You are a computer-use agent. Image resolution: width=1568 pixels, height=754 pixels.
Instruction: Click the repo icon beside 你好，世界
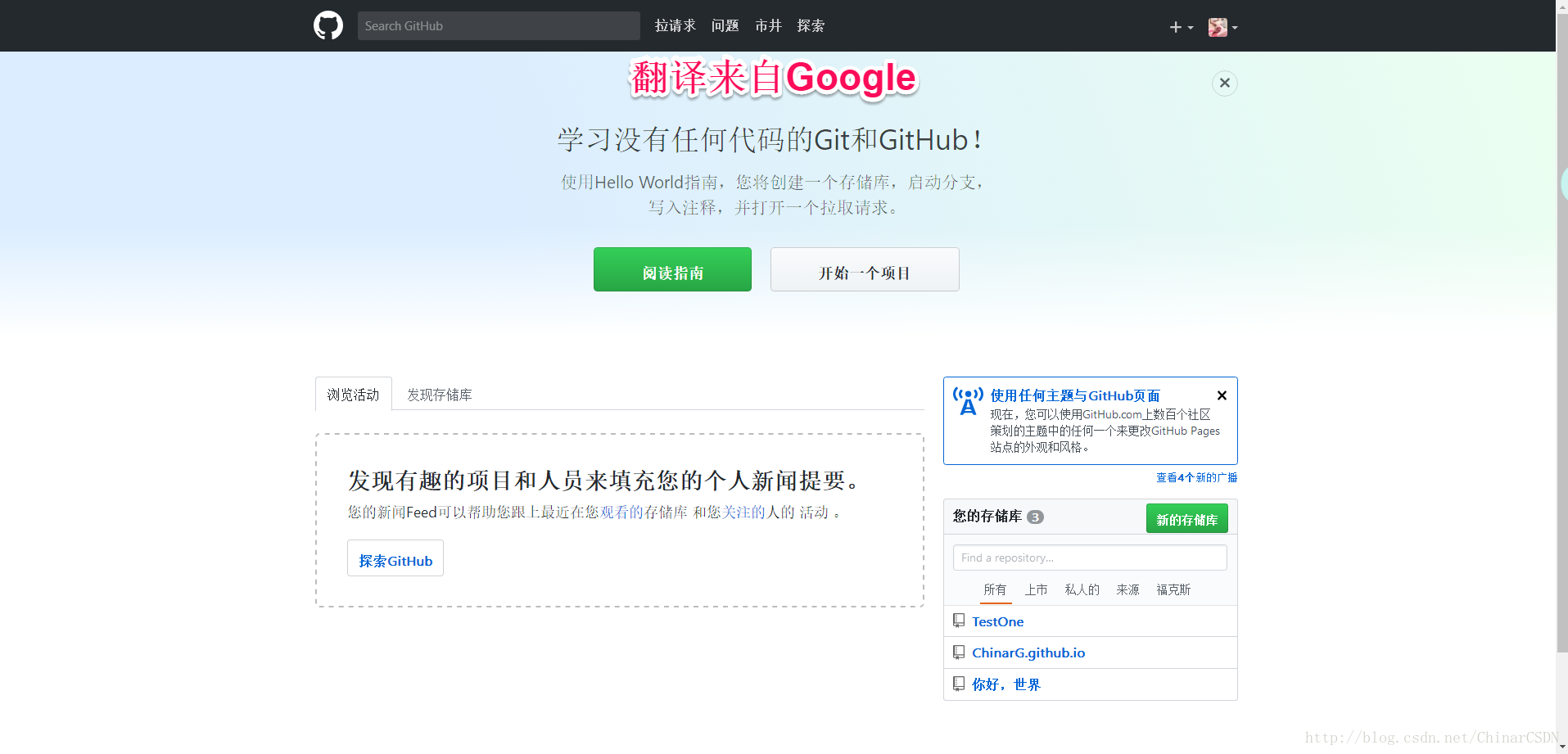point(959,684)
